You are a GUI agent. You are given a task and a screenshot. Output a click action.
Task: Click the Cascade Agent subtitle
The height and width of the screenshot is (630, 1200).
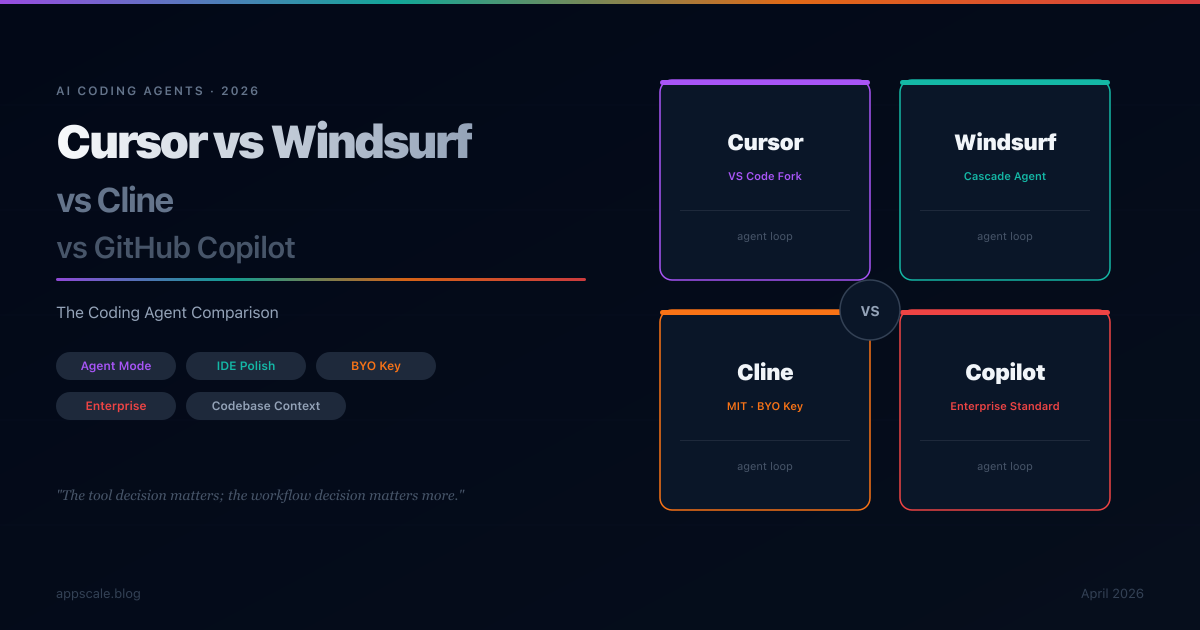point(1005,177)
